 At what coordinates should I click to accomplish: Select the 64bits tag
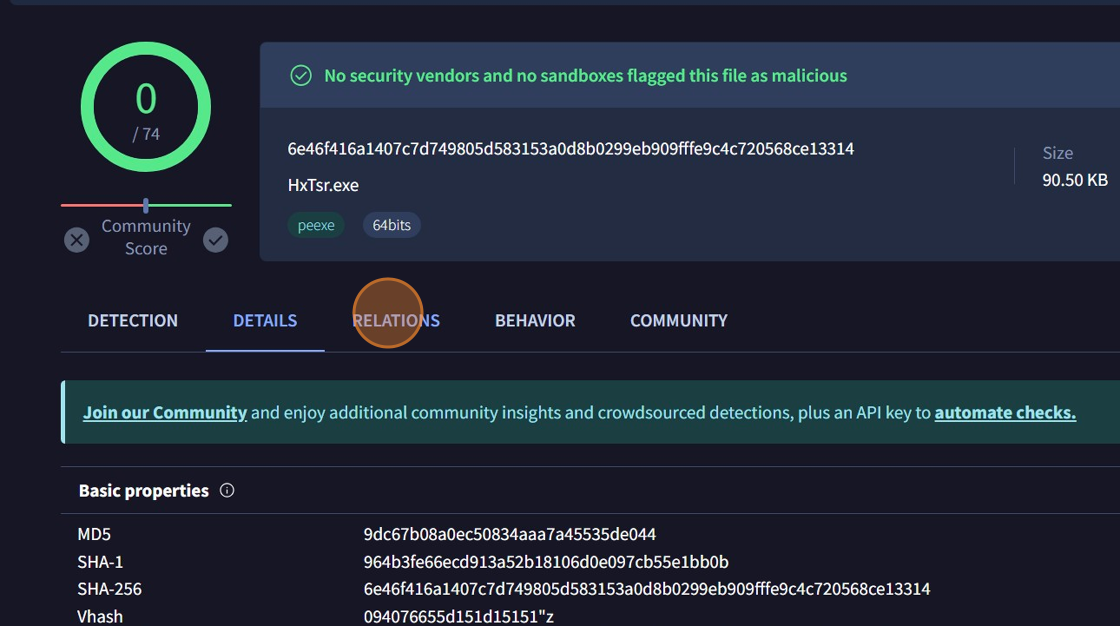click(391, 225)
